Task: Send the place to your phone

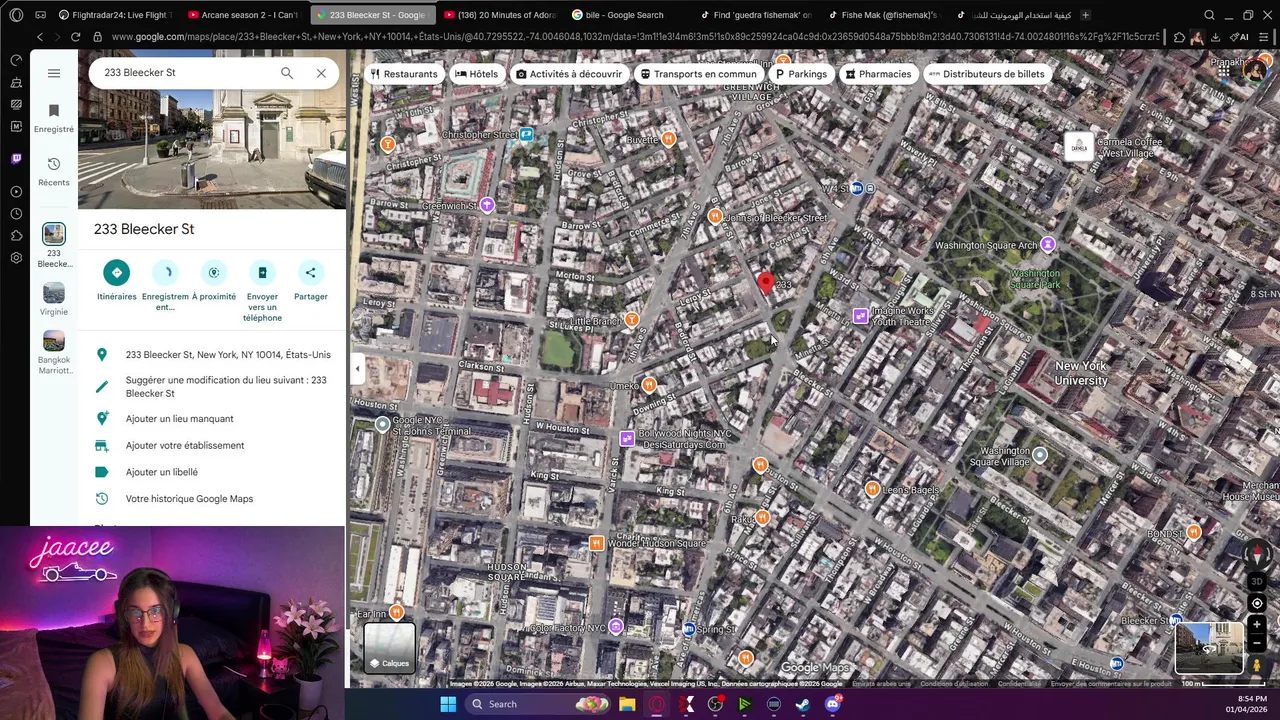Action: [x=262, y=291]
